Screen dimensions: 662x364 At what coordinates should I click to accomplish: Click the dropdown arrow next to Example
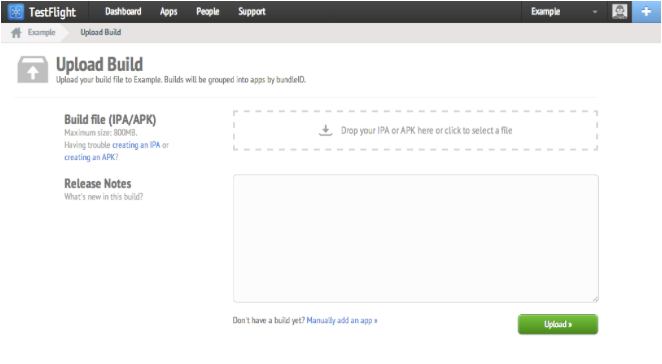[595, 12]
